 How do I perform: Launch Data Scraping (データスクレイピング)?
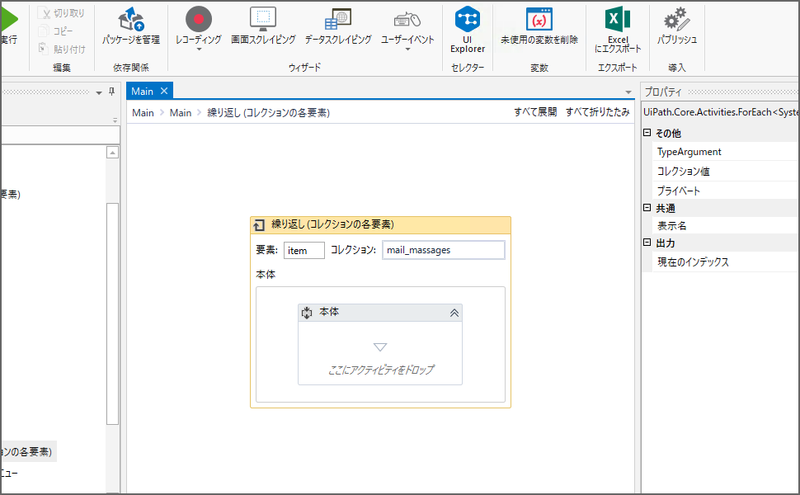[x=338, y=26]
